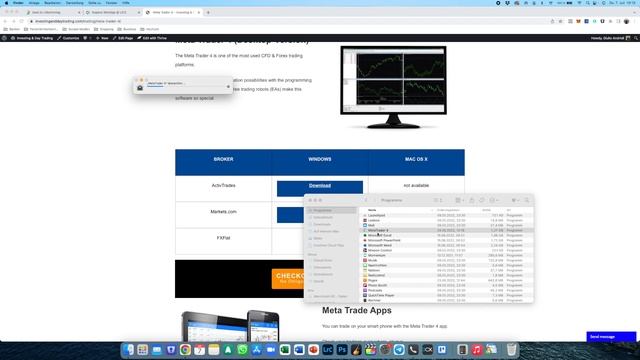Open Telegram from the Dock
The height and width of the screenshot is (360, 640).
point(399,350)
